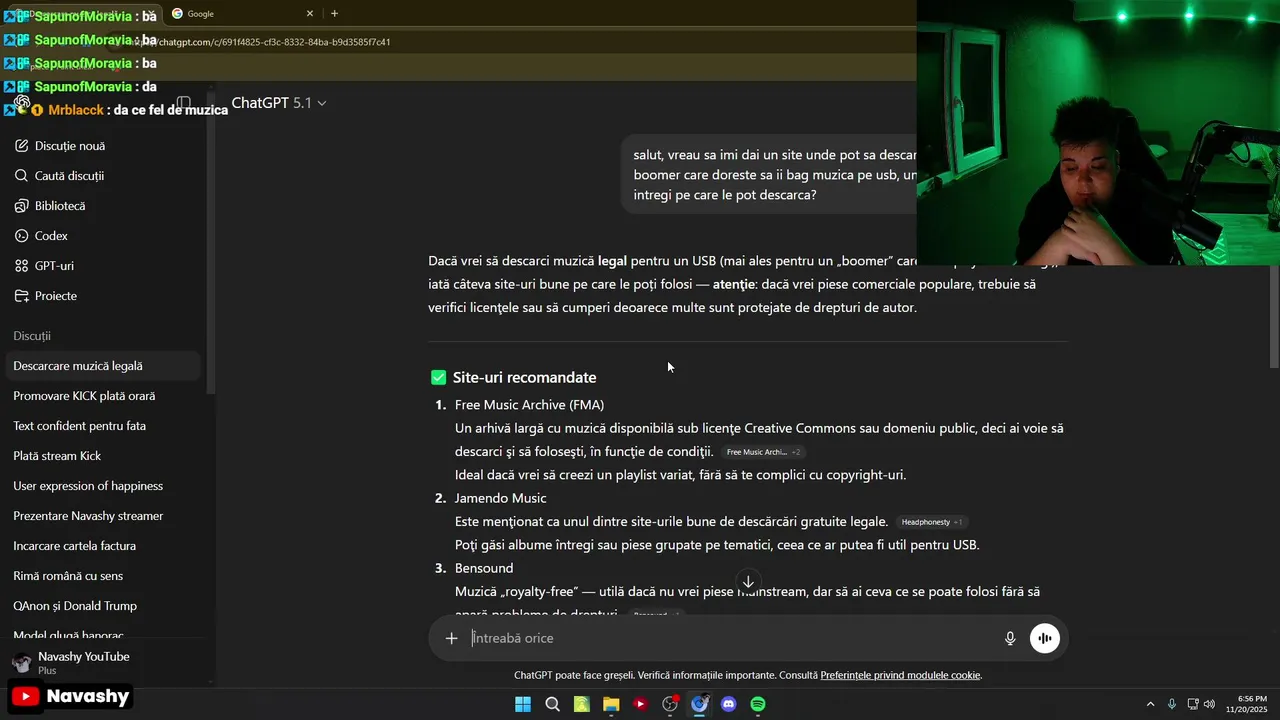Collapse the ChatGPT sidebar with the panel icon
This screenshot has width=1280, height=720.
tap(184, 103)
